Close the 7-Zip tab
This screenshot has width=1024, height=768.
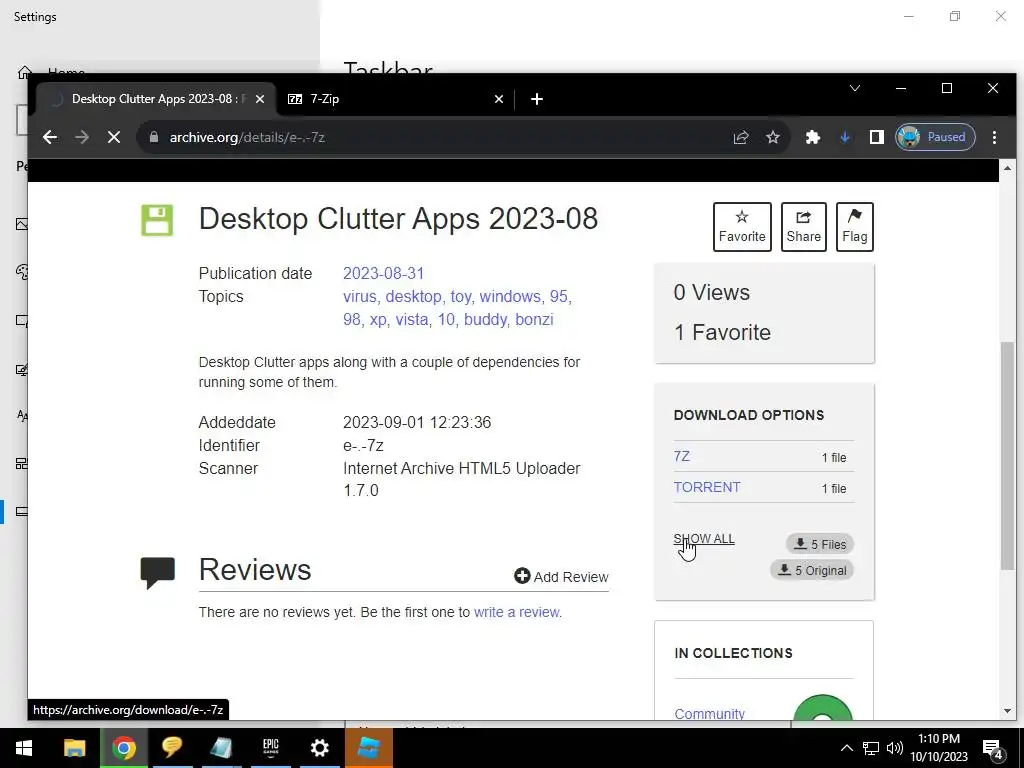point(499,99)
